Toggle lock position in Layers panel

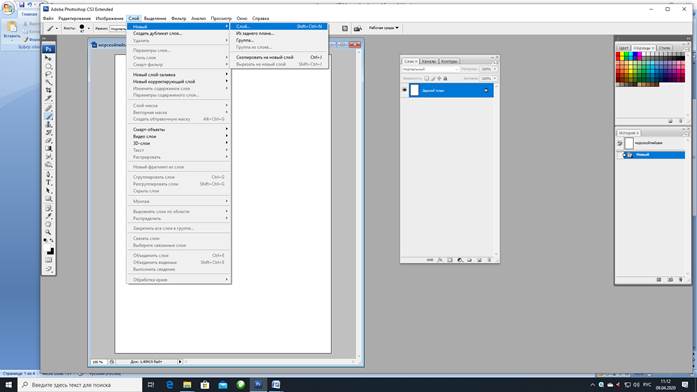point(439,78)
